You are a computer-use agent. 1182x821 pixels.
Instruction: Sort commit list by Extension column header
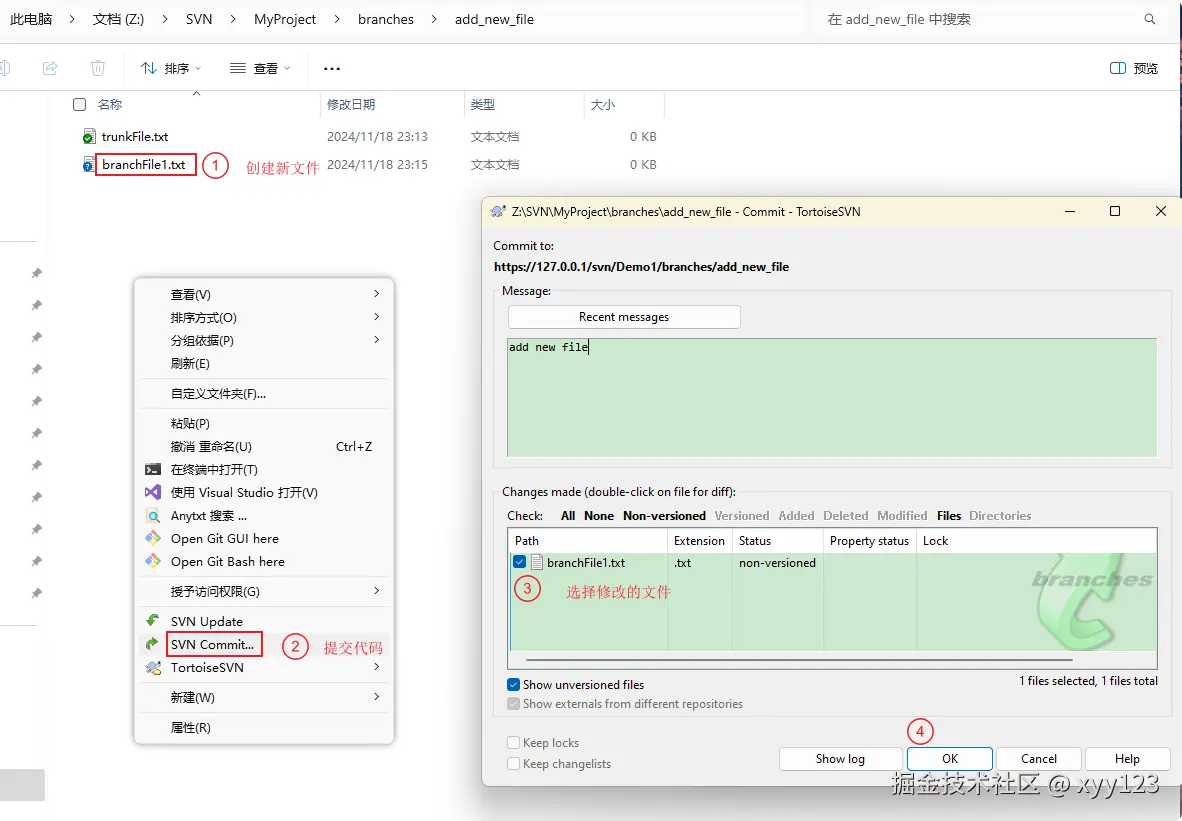[x=700, y=541]
